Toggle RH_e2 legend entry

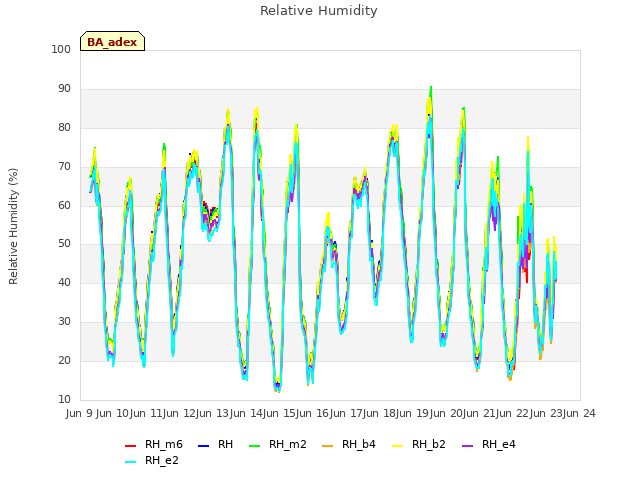[x=152, y=460]
